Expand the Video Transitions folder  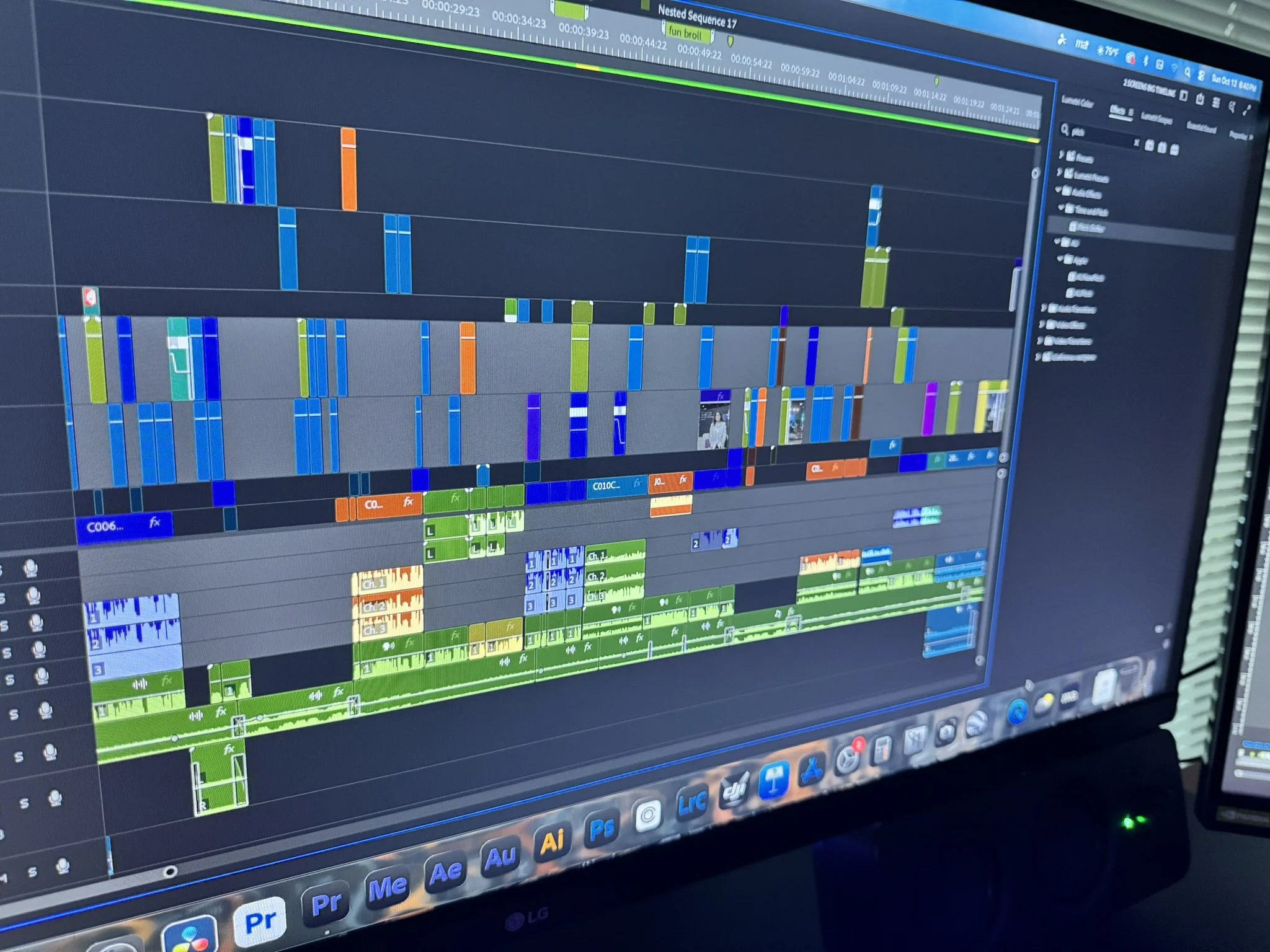pos(1040,340)
